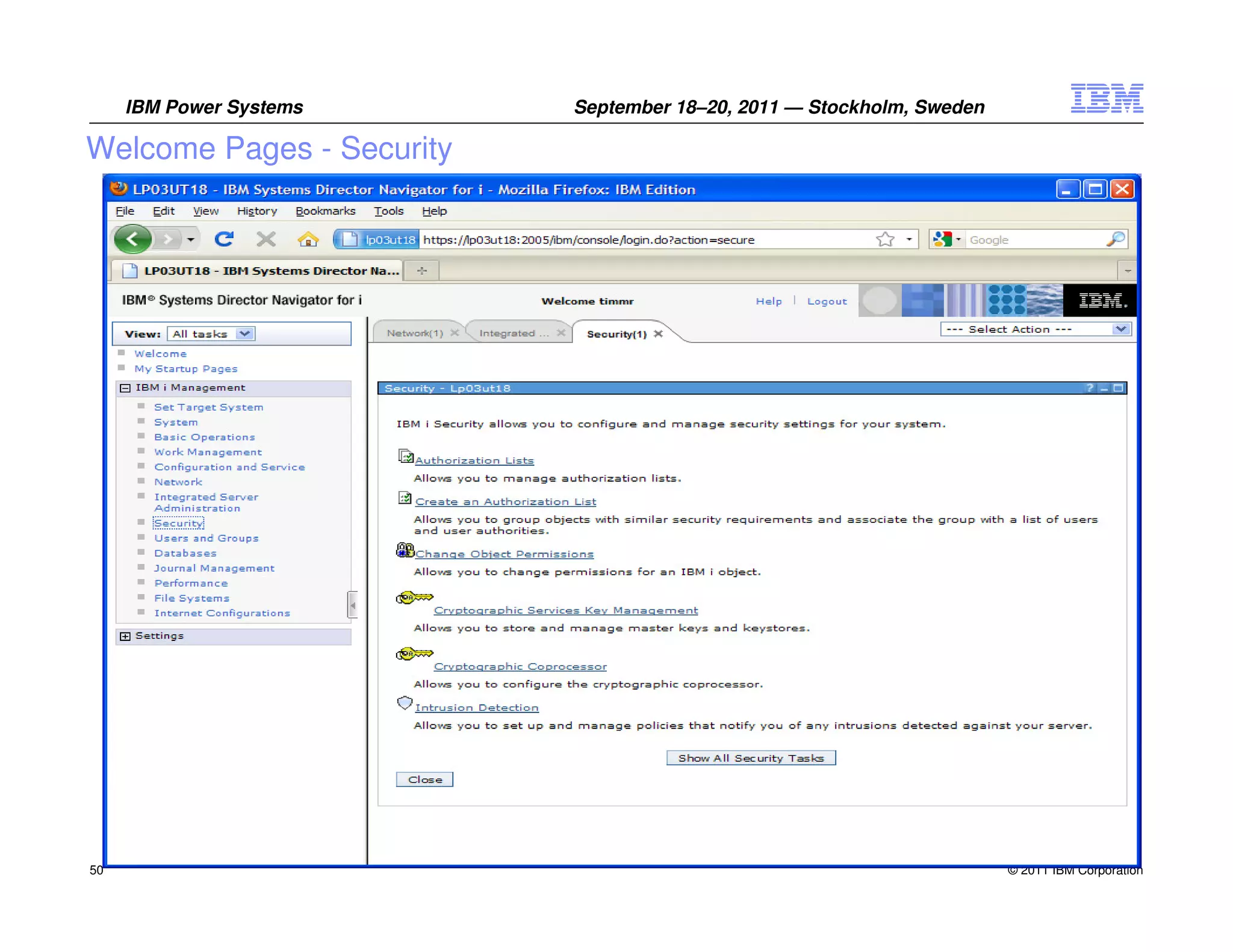
Task: Open Users and Groups
Action: pyautogui.click(x=206, y=538)
